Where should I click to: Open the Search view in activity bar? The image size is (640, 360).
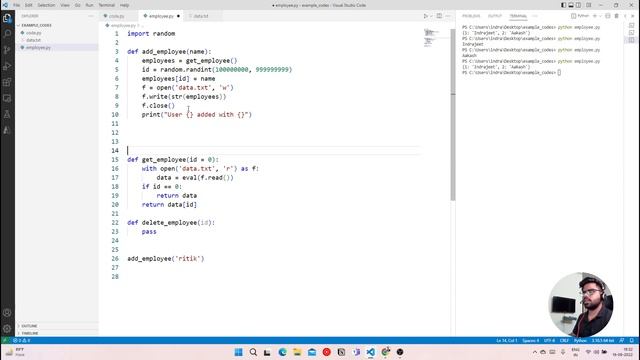[7, 34]
